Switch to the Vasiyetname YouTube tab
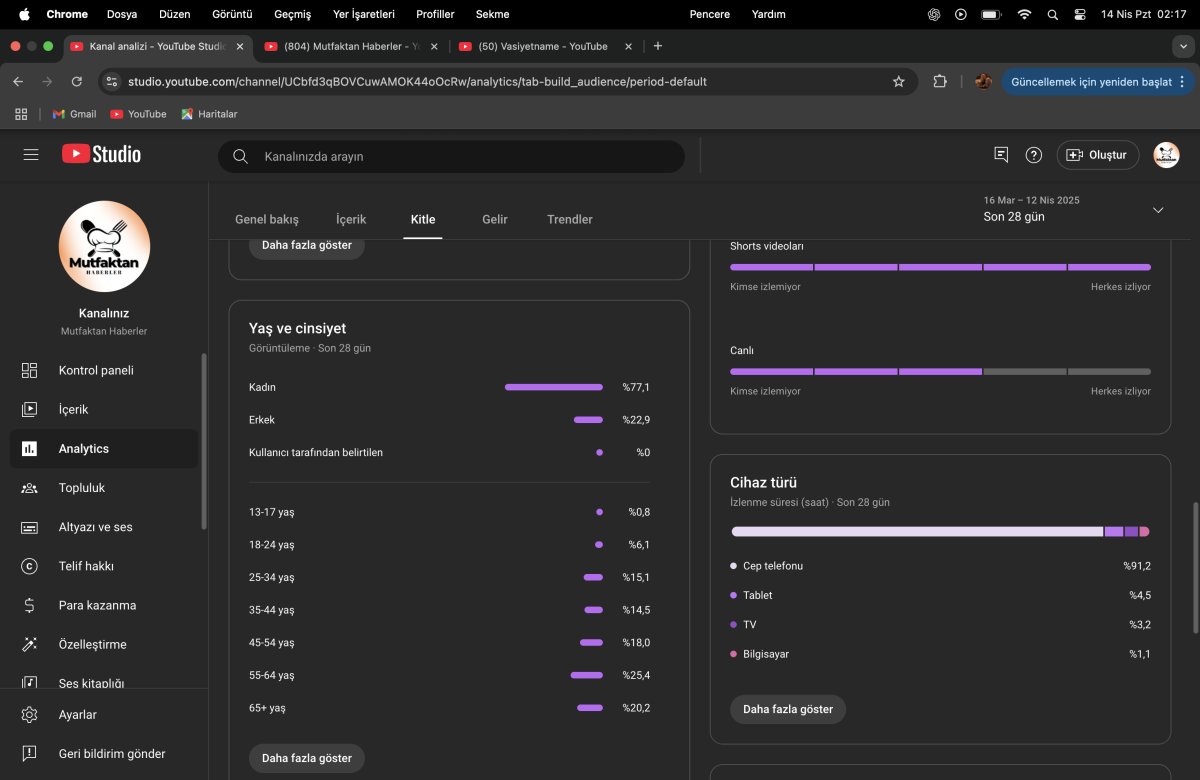 coord(545,46)
